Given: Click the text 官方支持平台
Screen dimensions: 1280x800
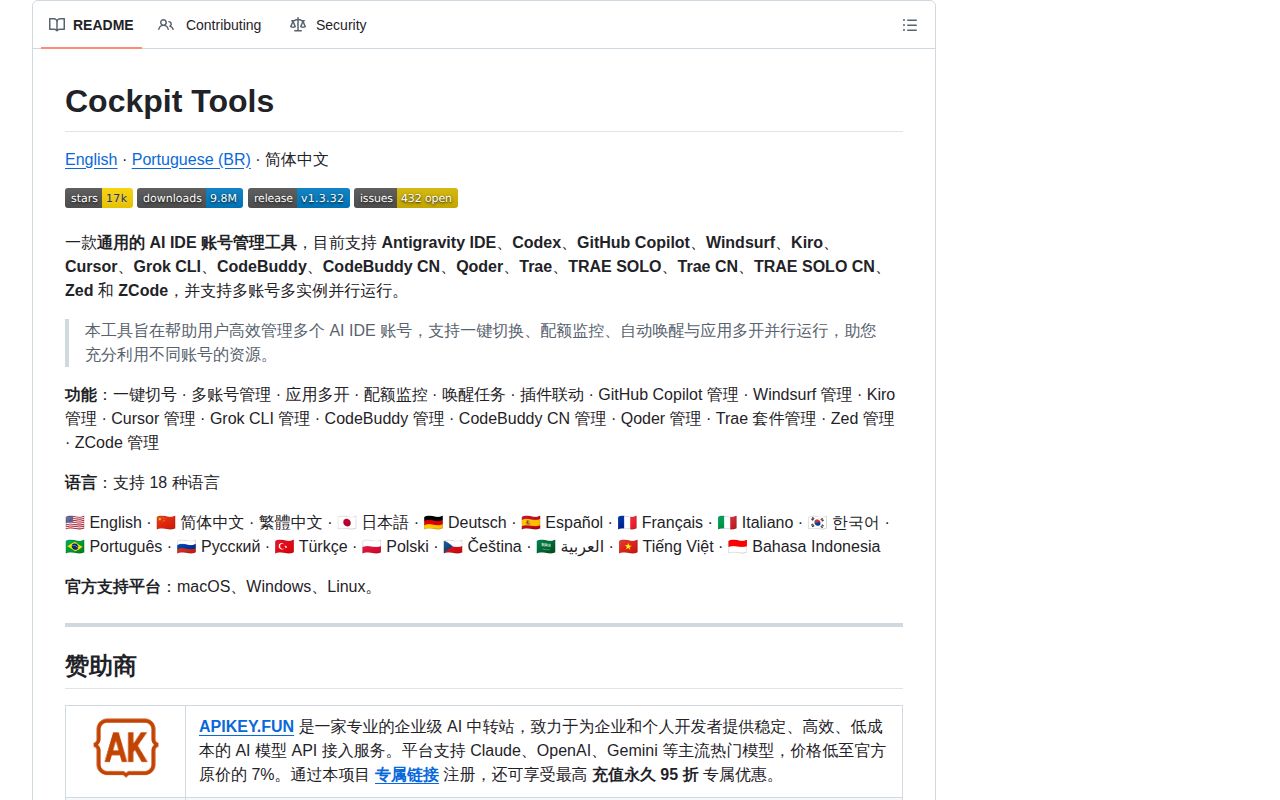Looking at the screenshot, I should (x=113, y=586).
